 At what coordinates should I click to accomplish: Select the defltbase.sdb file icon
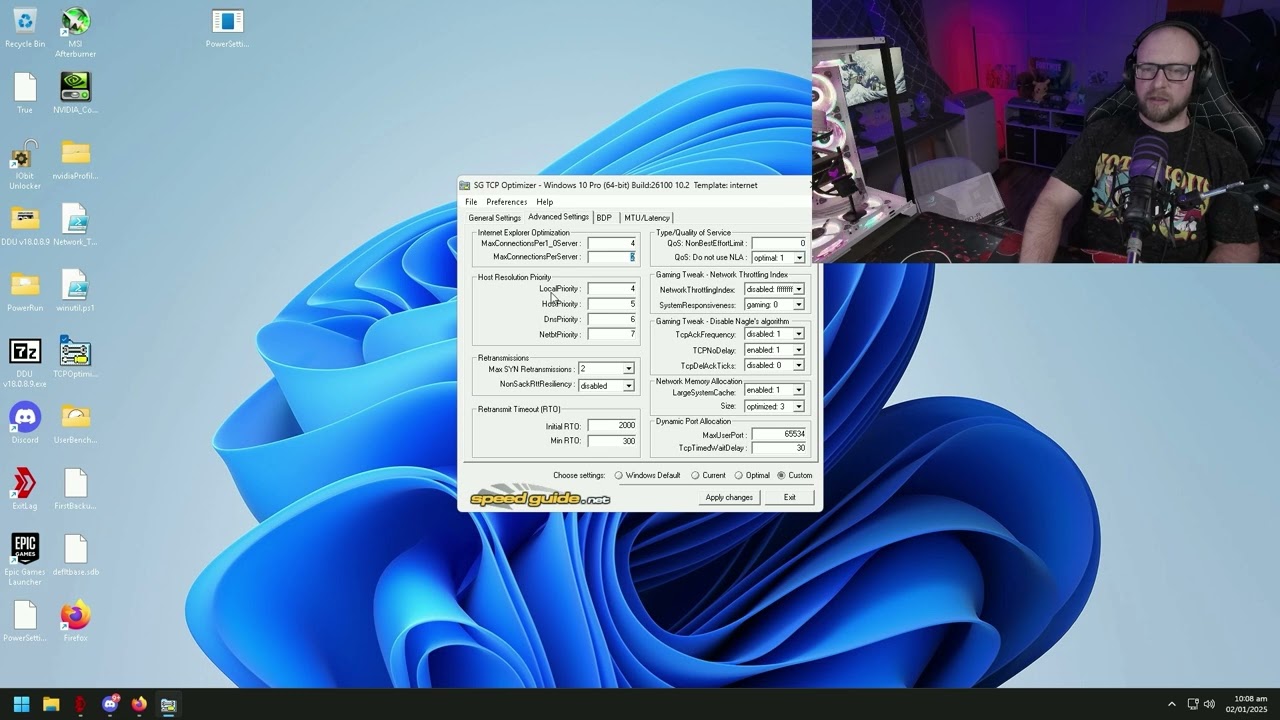(75, 556)
